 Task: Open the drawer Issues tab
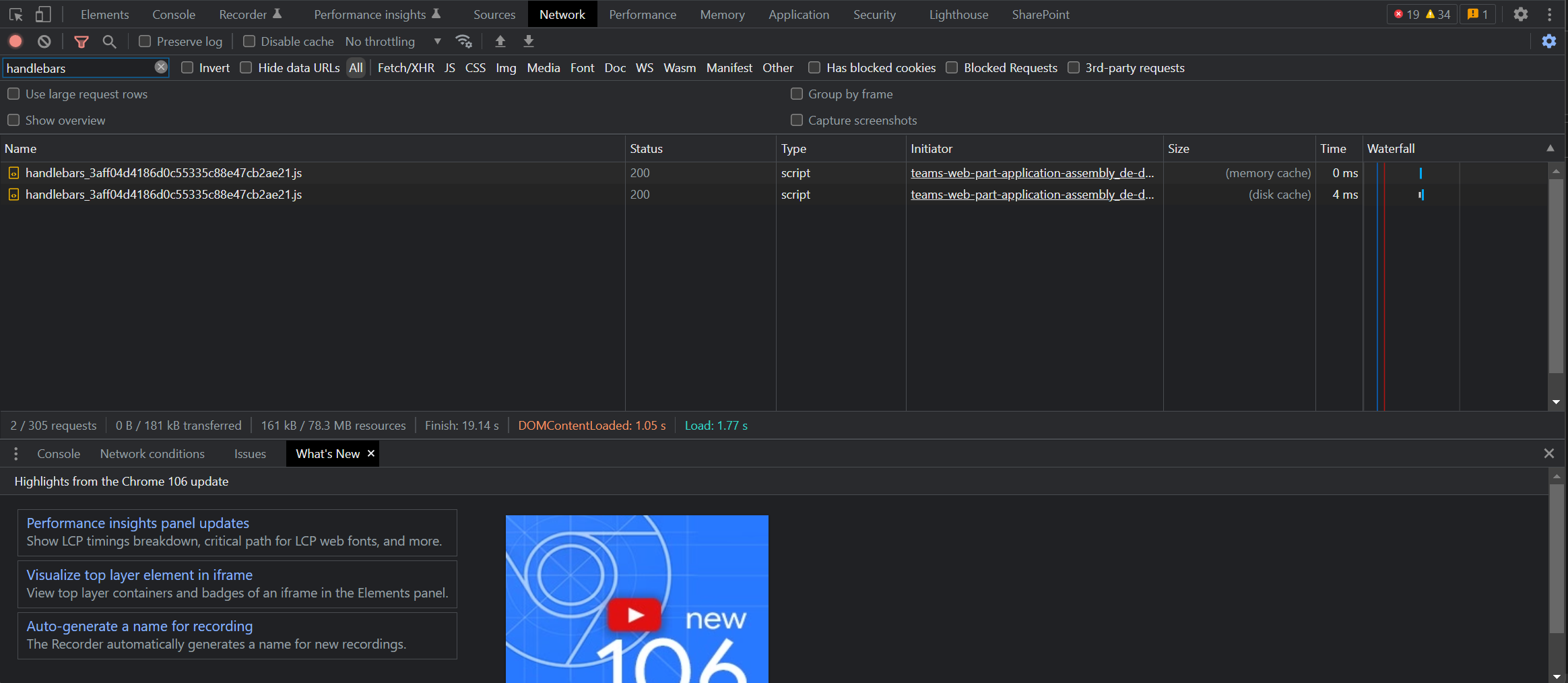pos(250,454)
